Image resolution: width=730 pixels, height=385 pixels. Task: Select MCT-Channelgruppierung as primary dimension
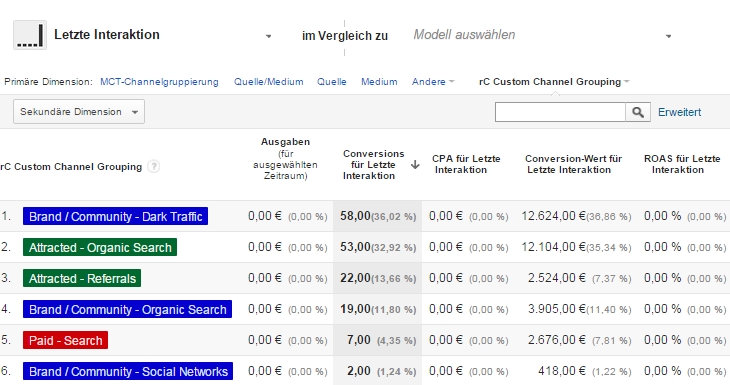point(159,82)
